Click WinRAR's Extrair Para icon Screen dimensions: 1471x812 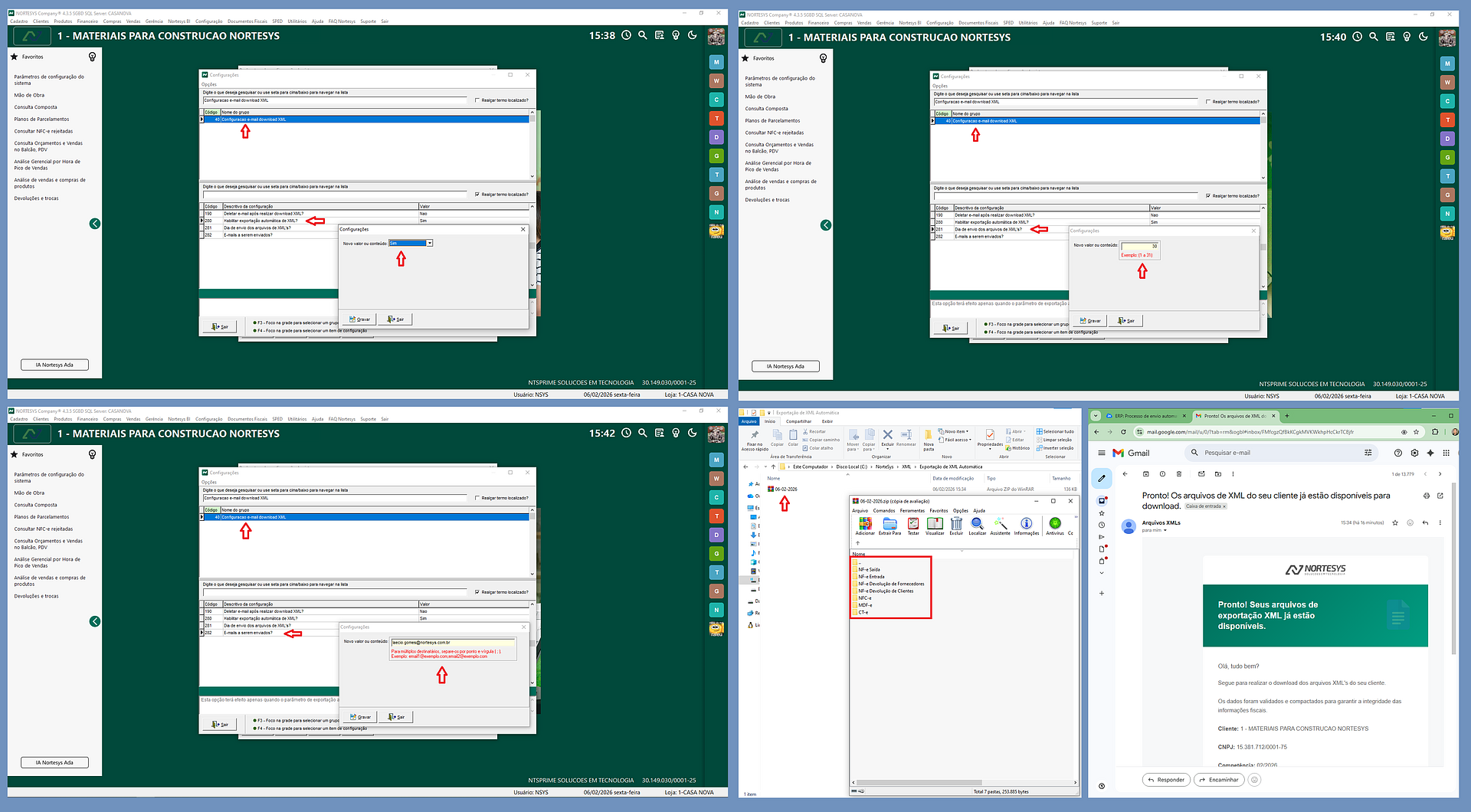pos(889,526)
